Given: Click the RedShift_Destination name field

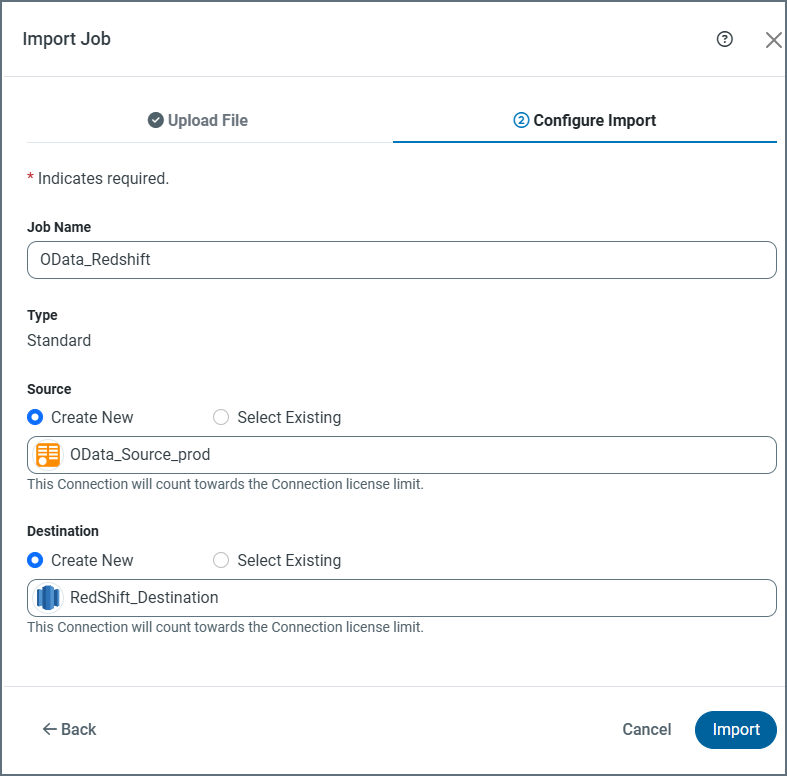Looking at the screenshot, I should point(420,598).
